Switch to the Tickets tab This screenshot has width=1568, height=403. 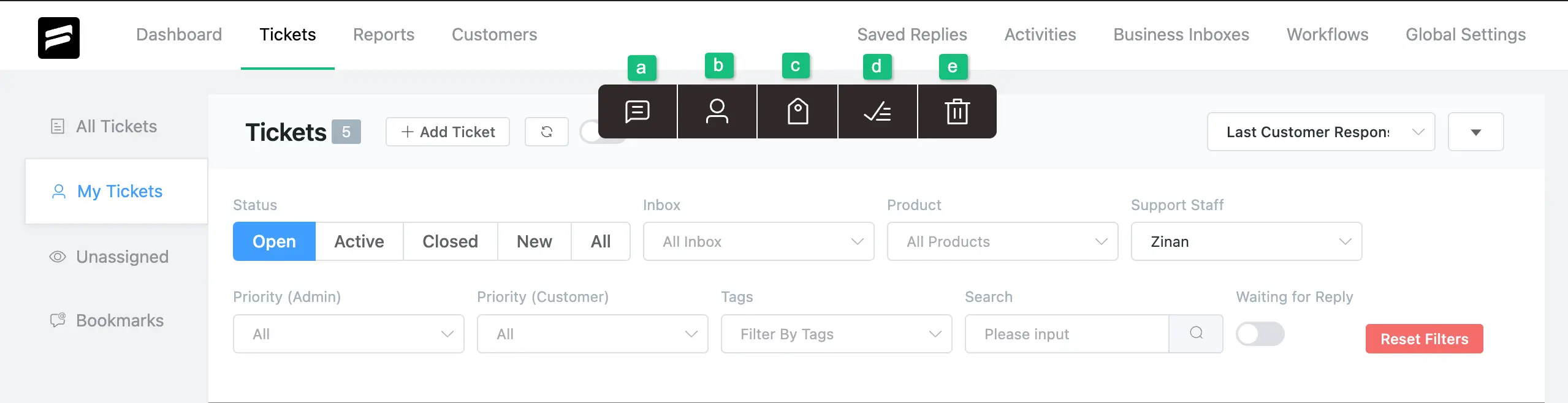point(287,34)
